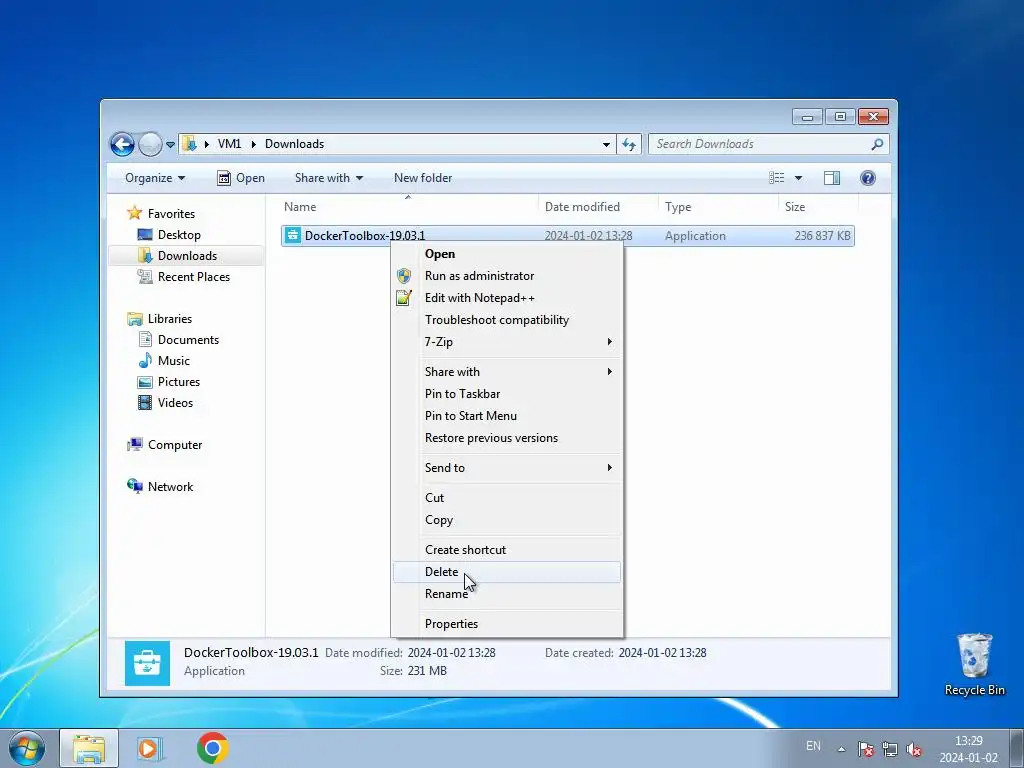Image resolution: width=1024 pixels, height=768 pixels.
Task: Select Libraries in navigation pane
Action: [x=169, y=319]
